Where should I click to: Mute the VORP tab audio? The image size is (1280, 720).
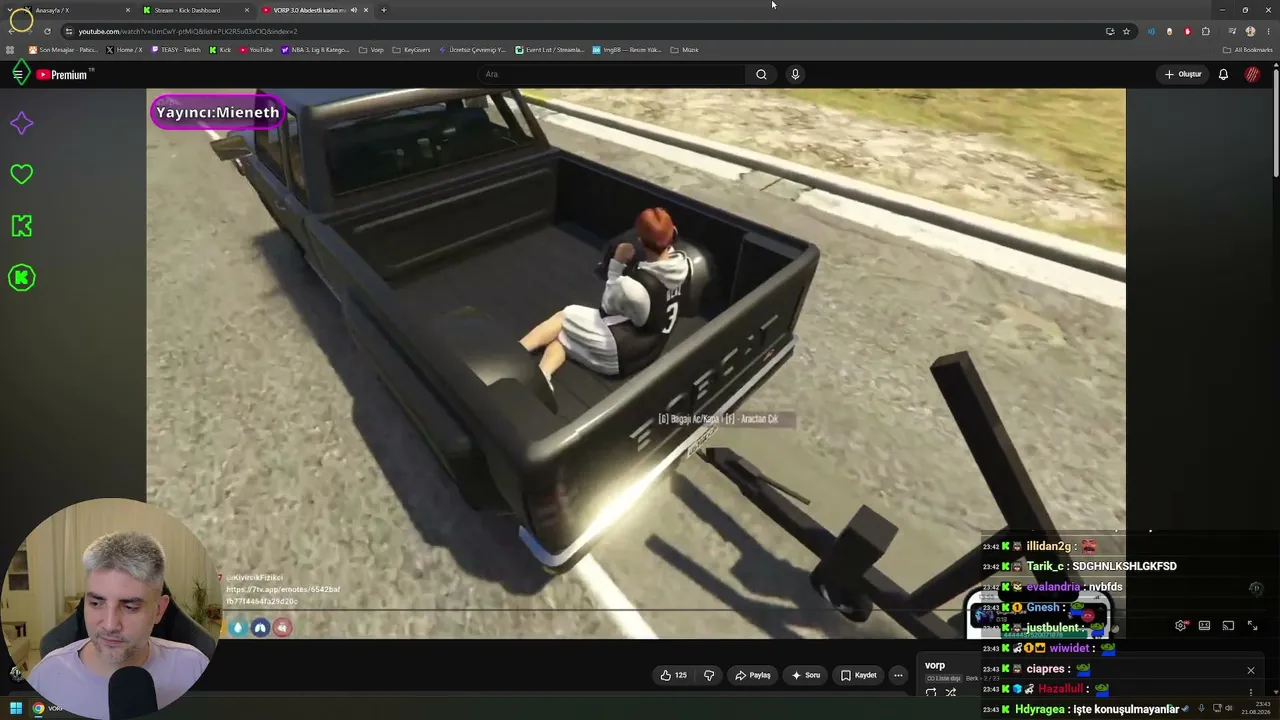click(x=353, y=10)
